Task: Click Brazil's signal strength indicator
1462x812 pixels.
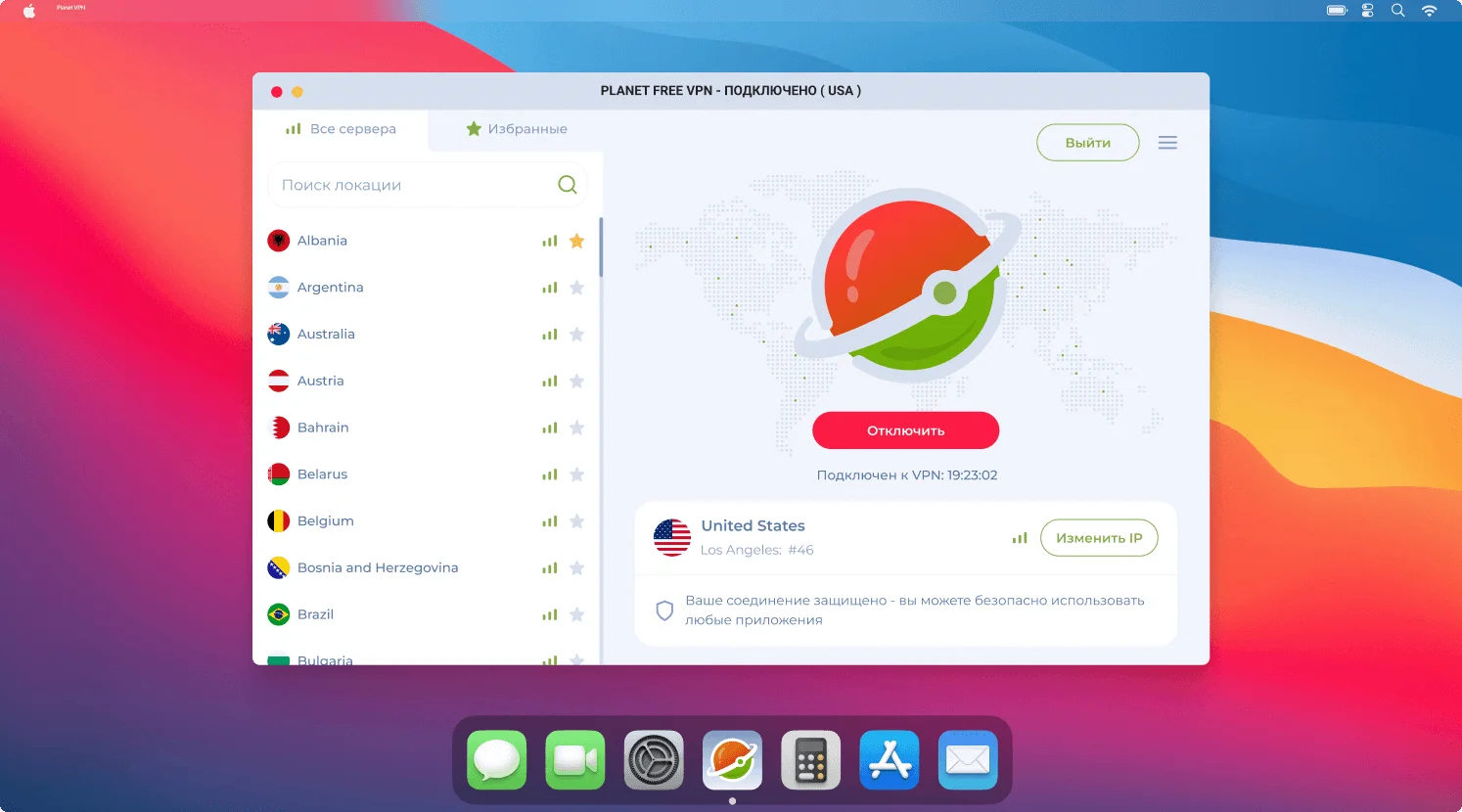Action: 549,614
